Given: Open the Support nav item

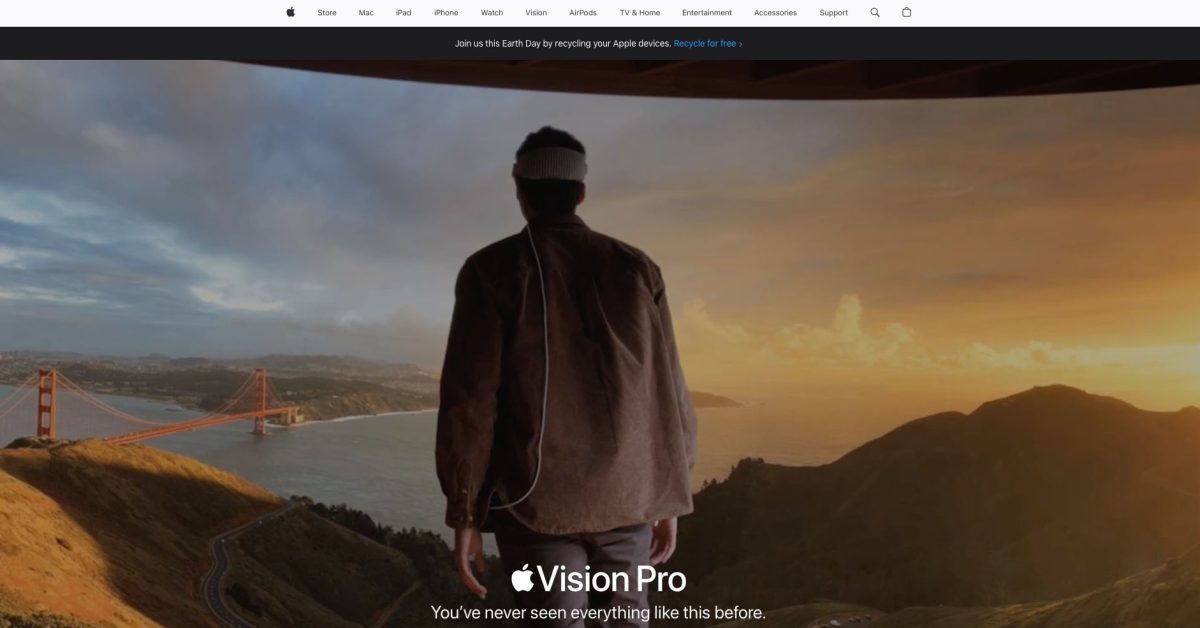Looking at the screenshot, I should tap(833, 13).
